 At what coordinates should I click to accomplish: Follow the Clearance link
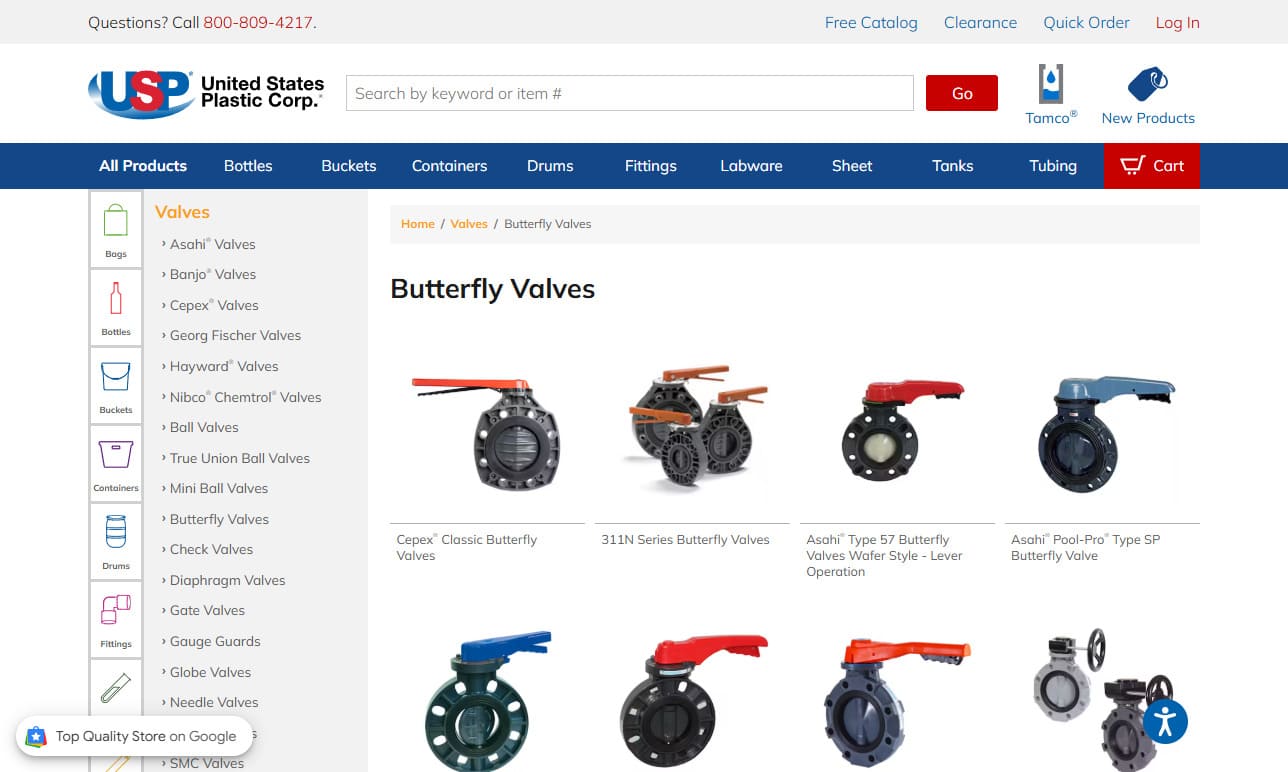point(980,22)
